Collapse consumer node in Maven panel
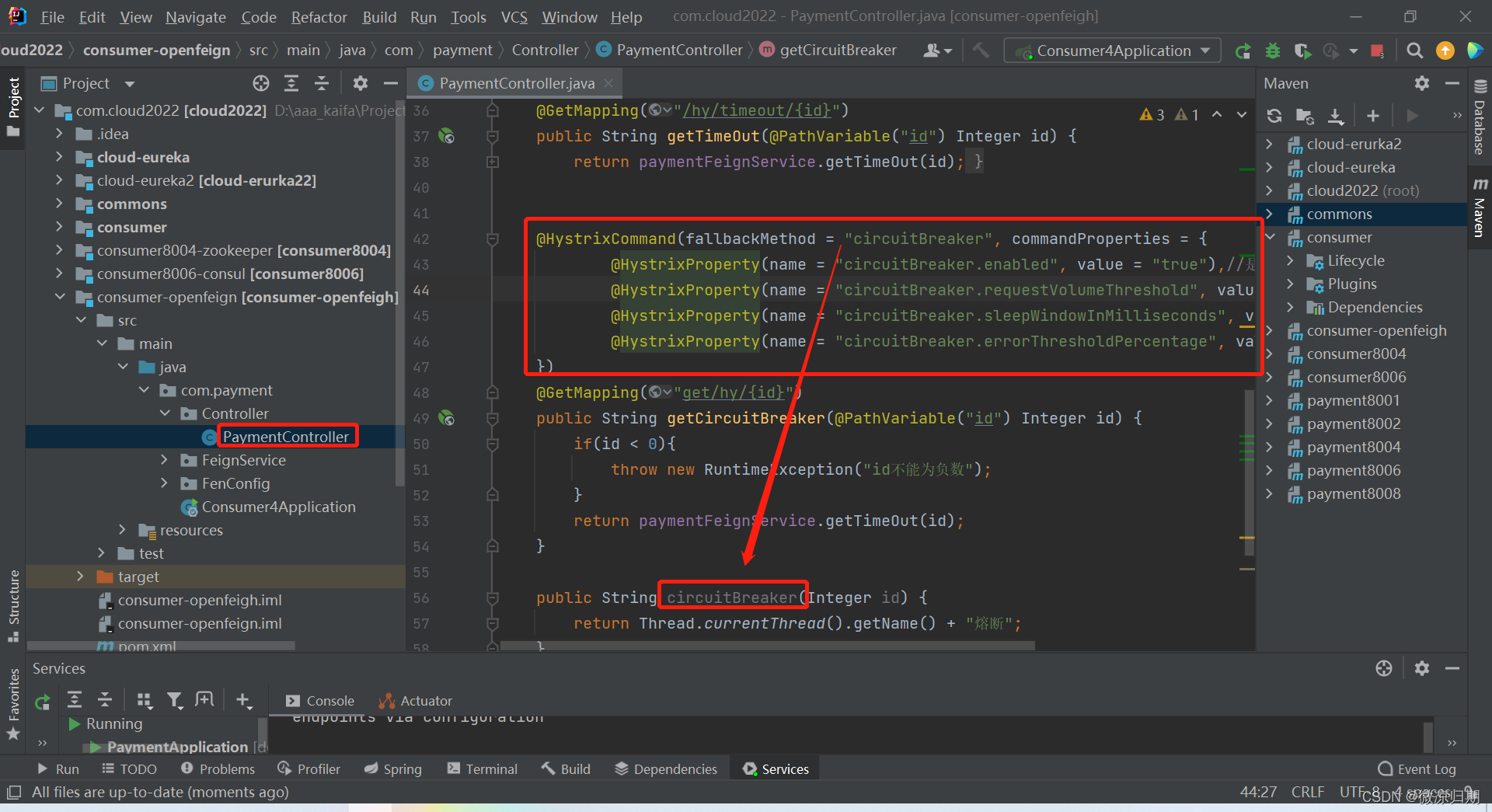Screen dimensions: 1492x812 1269,237
